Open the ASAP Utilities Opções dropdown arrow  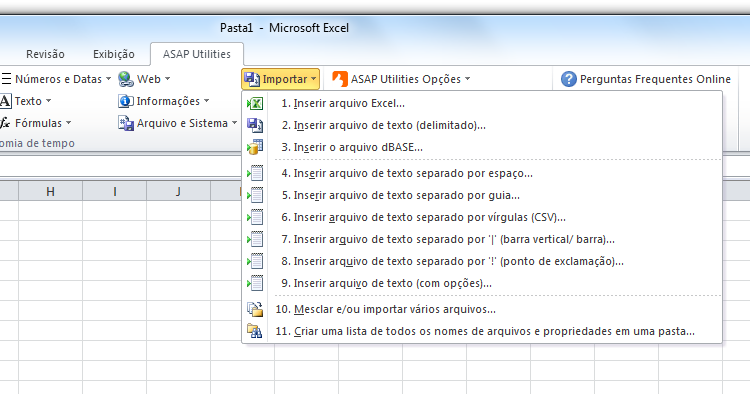(x=467, y=79)
